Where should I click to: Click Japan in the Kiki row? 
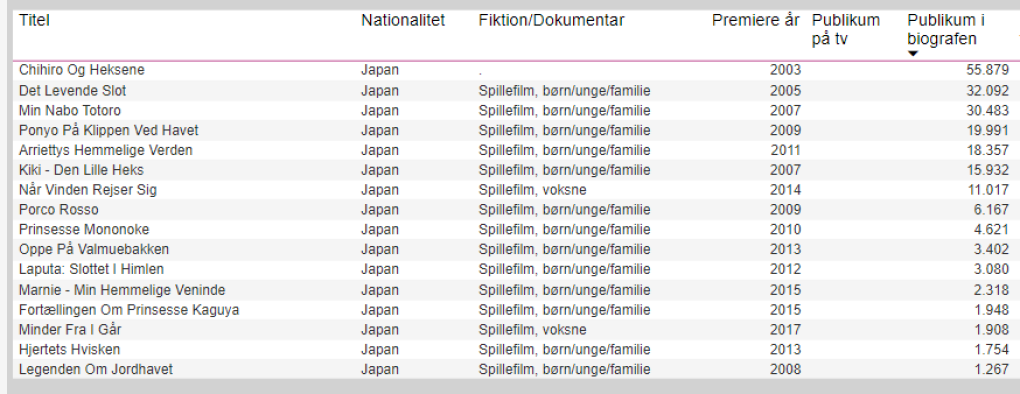(x=380, y=170)
